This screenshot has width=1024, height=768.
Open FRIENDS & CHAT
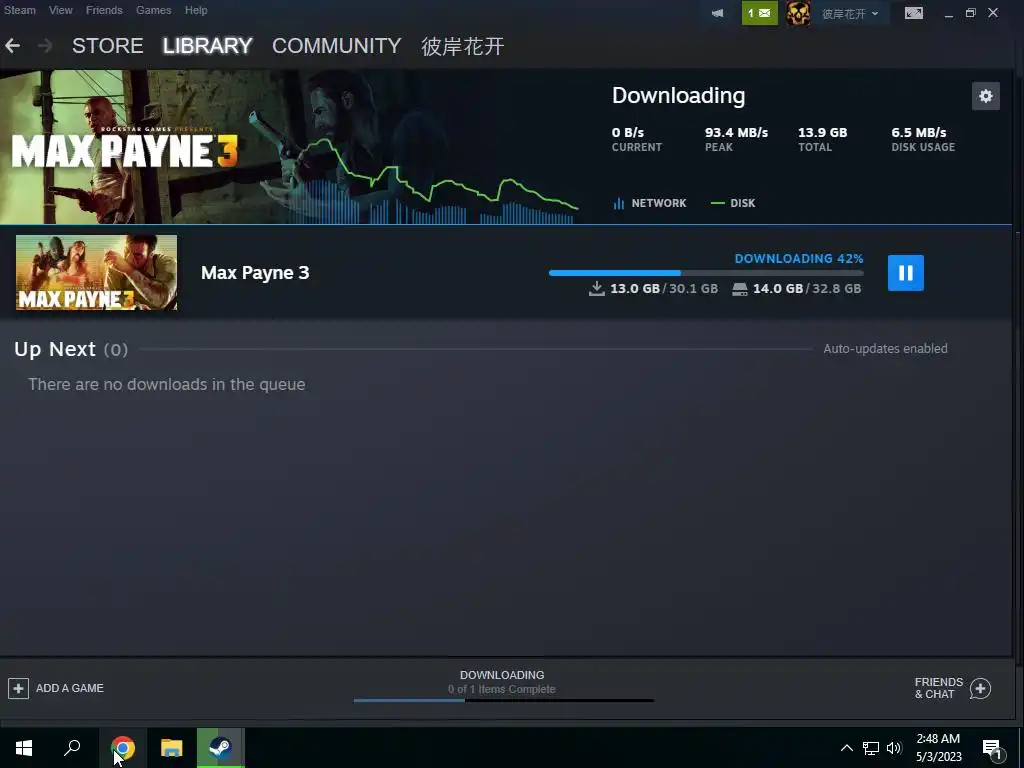tap(952, 688)
